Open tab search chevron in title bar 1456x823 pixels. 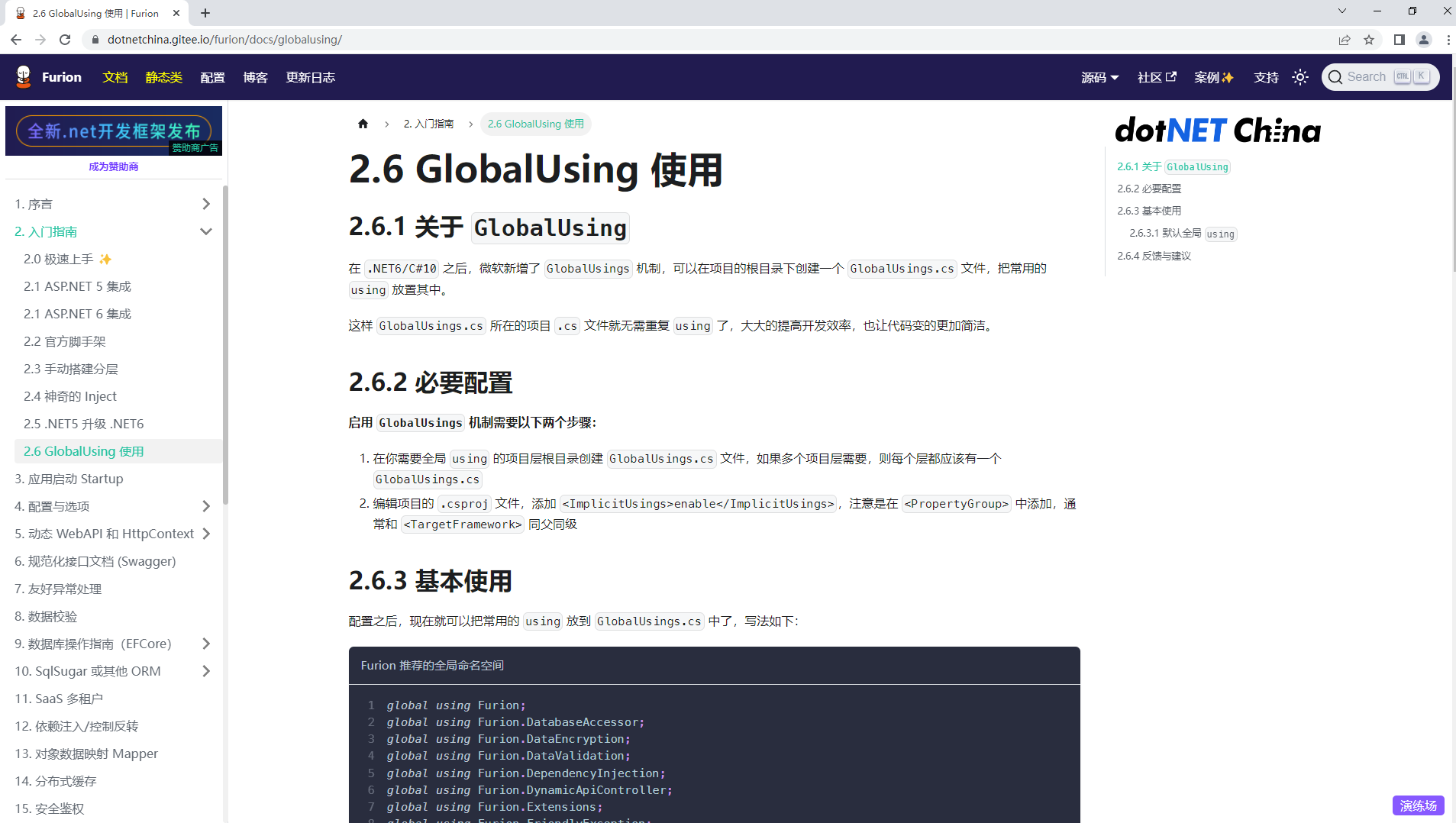coord(1342,11)
